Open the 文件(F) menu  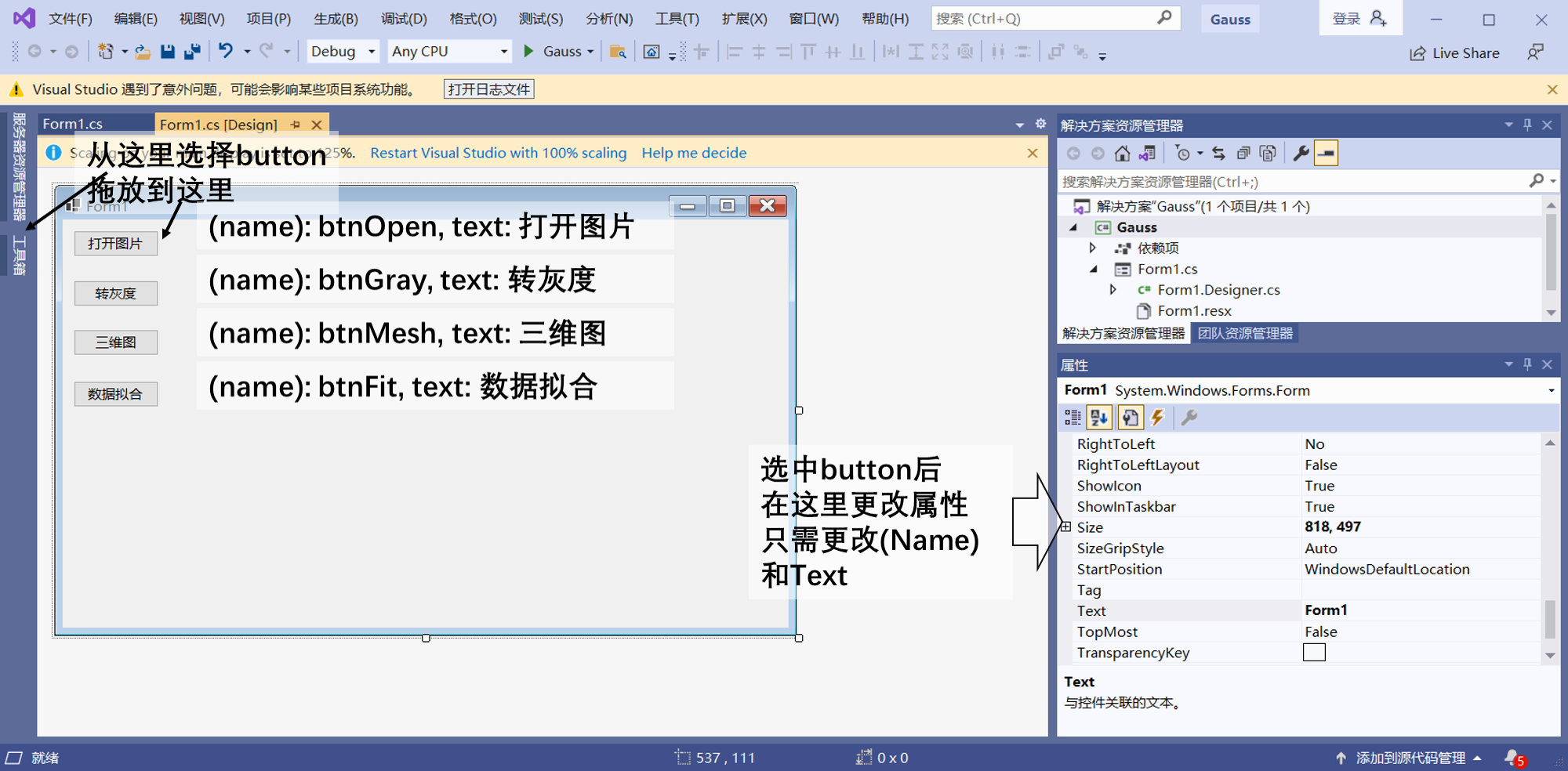coord(71,19)
